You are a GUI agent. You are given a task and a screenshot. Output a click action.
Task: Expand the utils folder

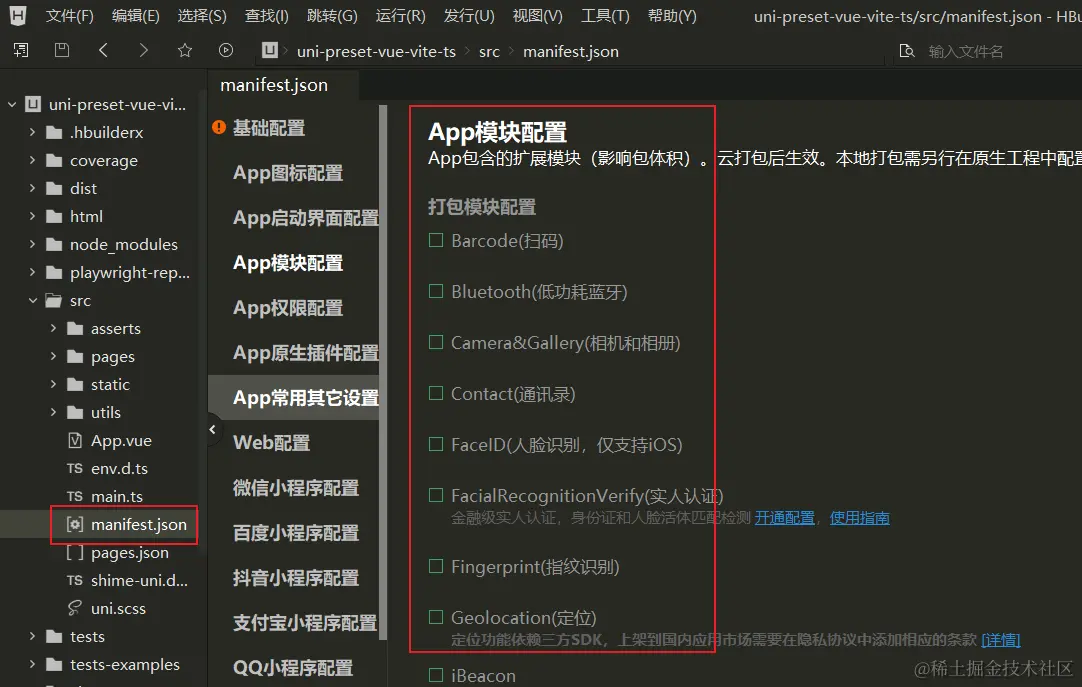(53, 412)
